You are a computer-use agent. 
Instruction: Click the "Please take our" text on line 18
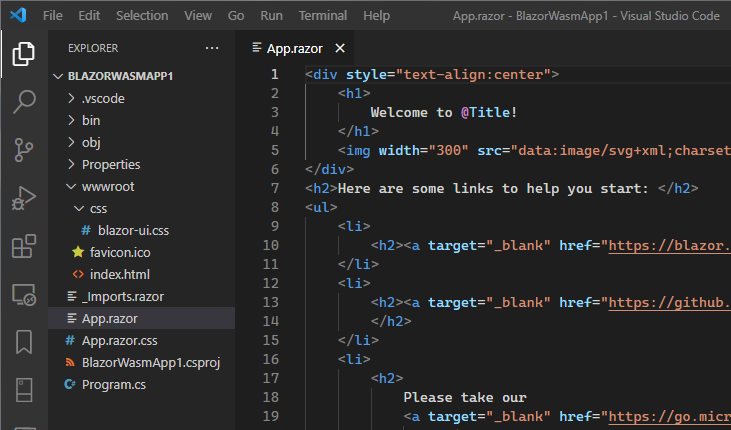click(x=465, y=397)
